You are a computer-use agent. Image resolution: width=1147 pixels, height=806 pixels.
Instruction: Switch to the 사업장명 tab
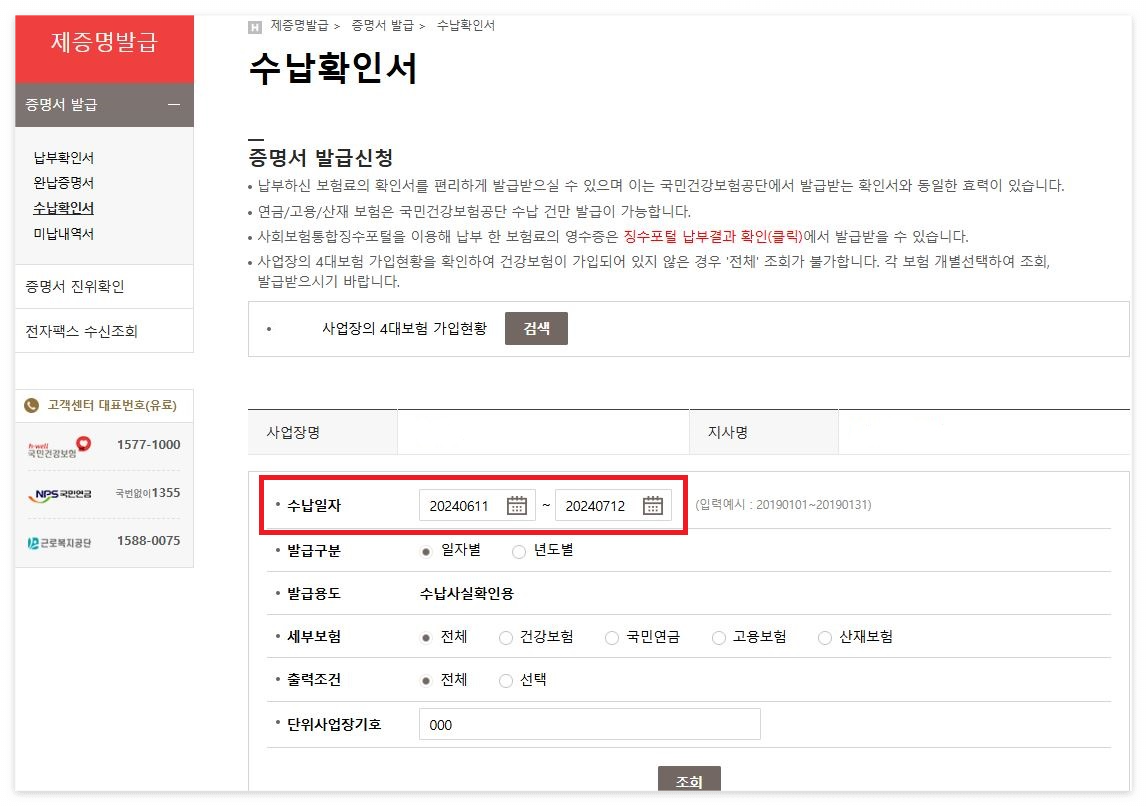click(x=322, y=431)
